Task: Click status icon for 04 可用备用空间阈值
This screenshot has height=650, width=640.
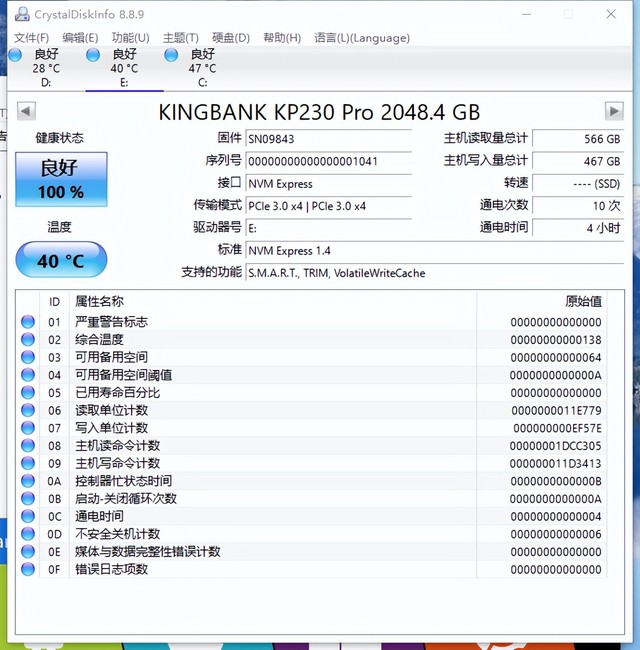Action: [x=28, y=375]
